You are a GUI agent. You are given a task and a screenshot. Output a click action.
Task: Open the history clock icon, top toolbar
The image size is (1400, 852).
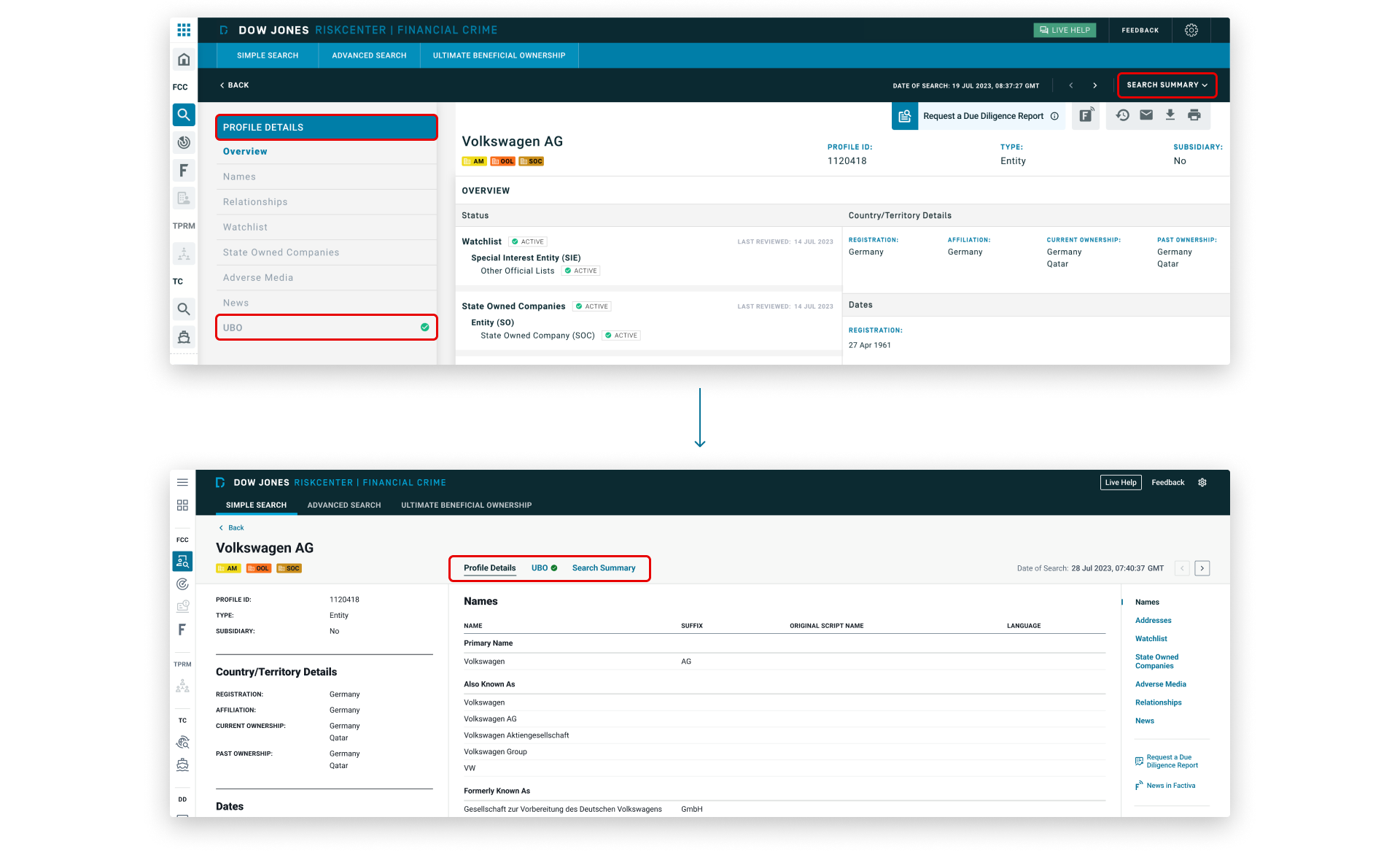pyautogui.click(x=1123, y=115)
